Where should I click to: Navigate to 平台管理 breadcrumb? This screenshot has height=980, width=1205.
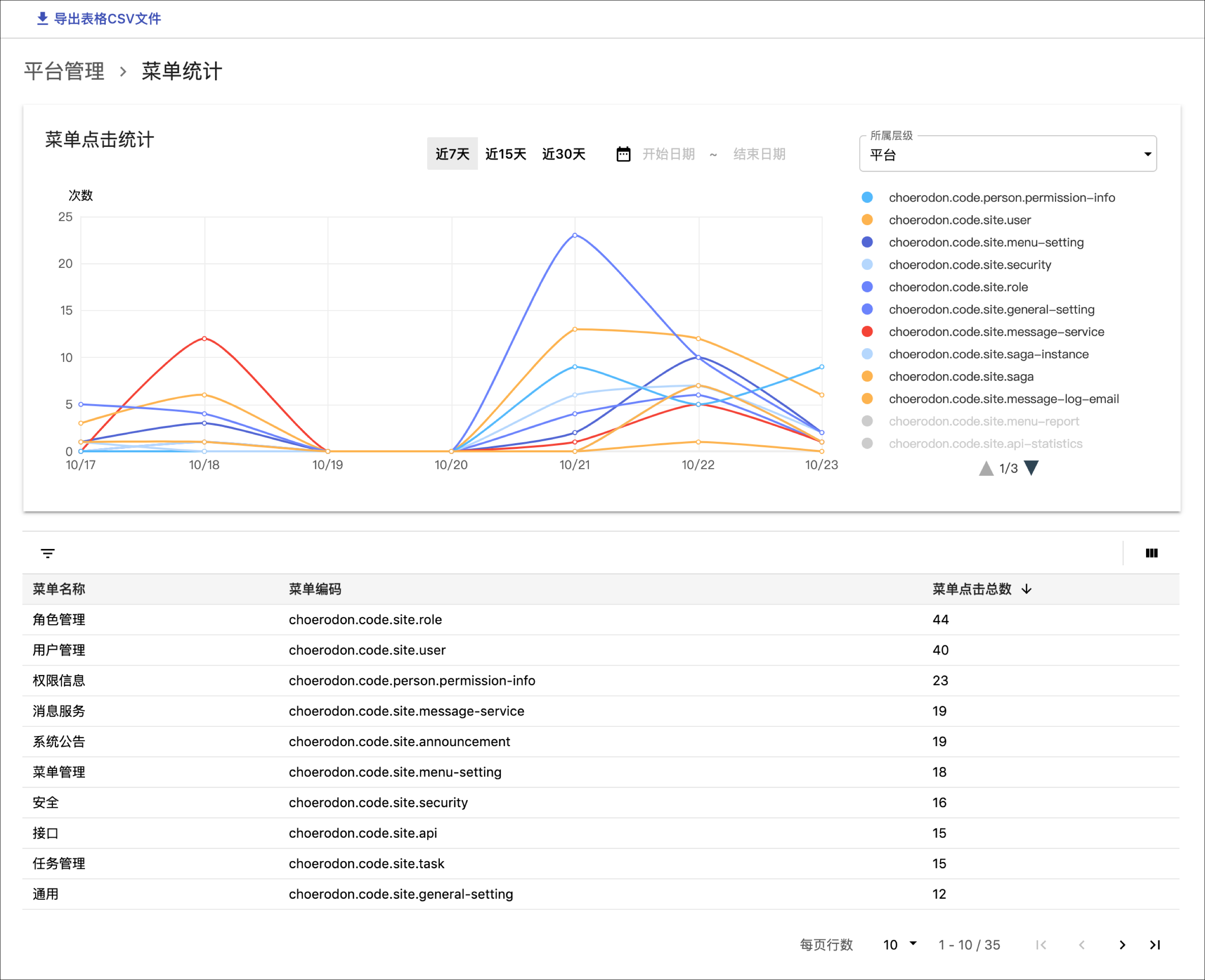(x=64, y=72)
